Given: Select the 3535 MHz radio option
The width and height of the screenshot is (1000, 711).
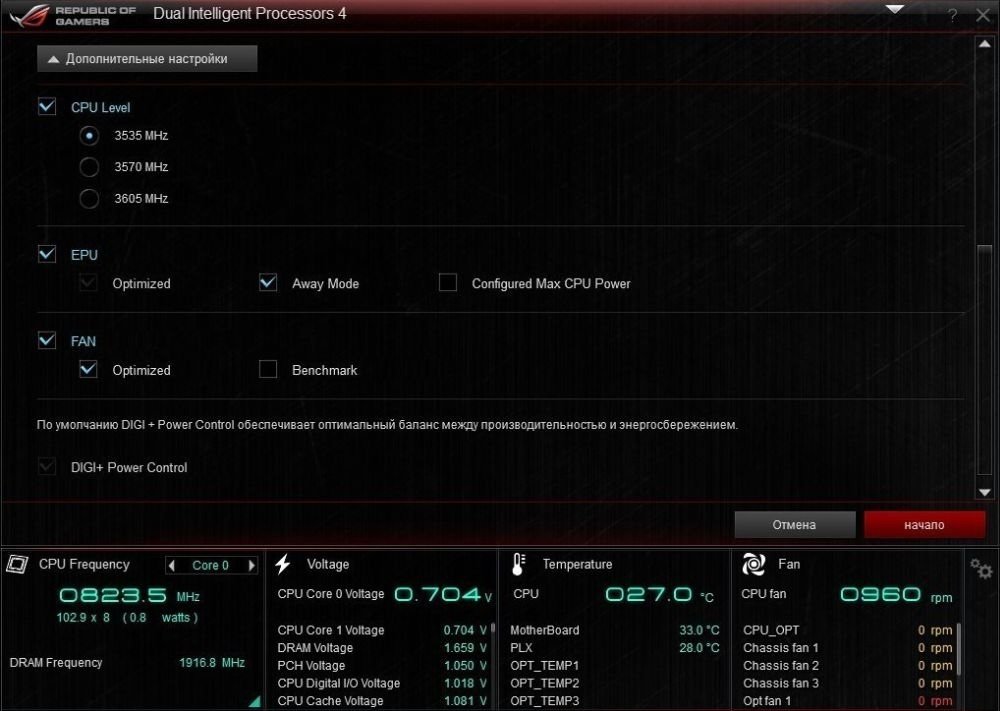Looking at the screenshot, I should (x=89, y=135).
